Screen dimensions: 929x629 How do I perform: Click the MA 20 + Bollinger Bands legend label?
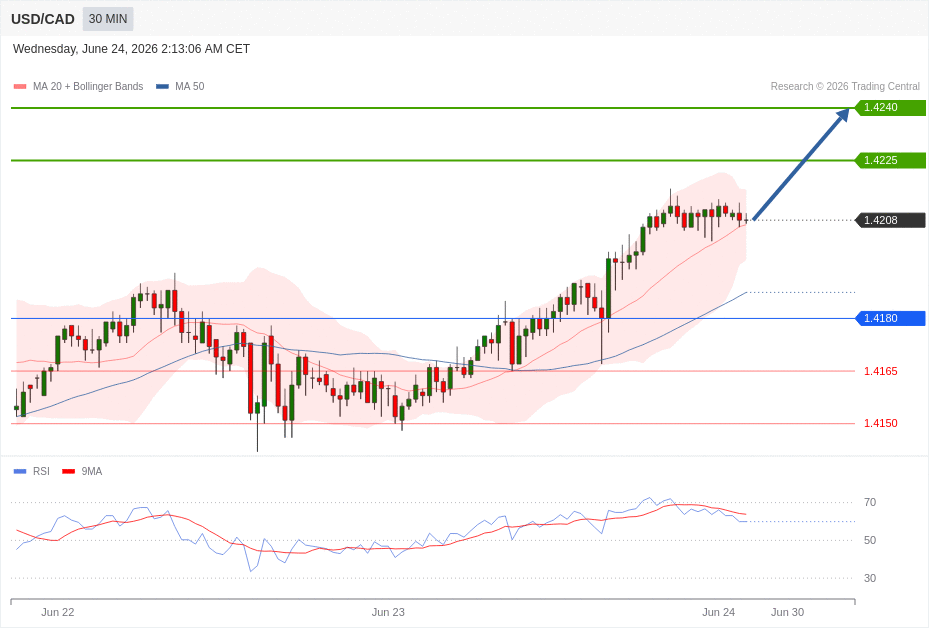(88, 86)
